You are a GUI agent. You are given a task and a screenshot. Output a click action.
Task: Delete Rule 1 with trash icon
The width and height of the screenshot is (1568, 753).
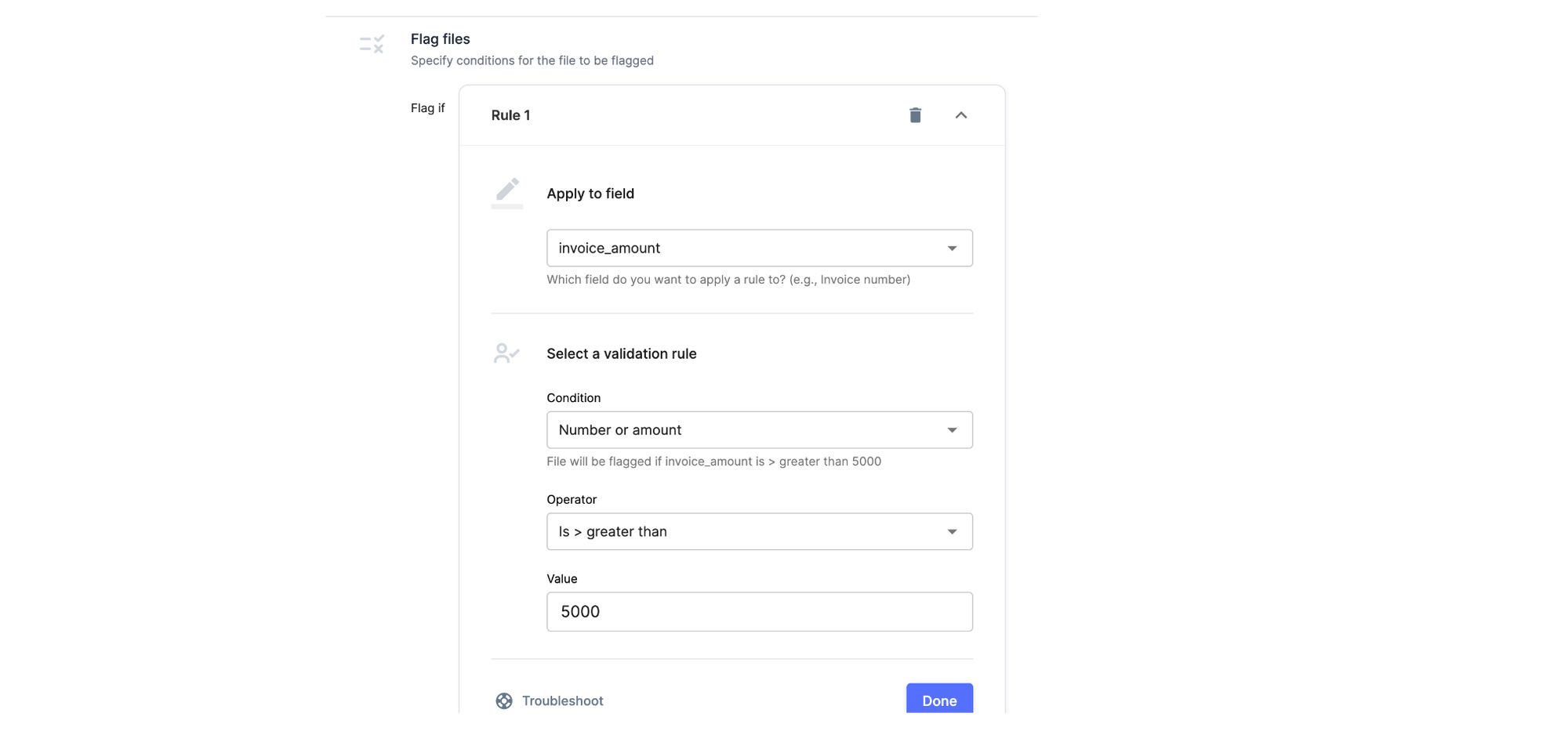click(x=915, y=115)
